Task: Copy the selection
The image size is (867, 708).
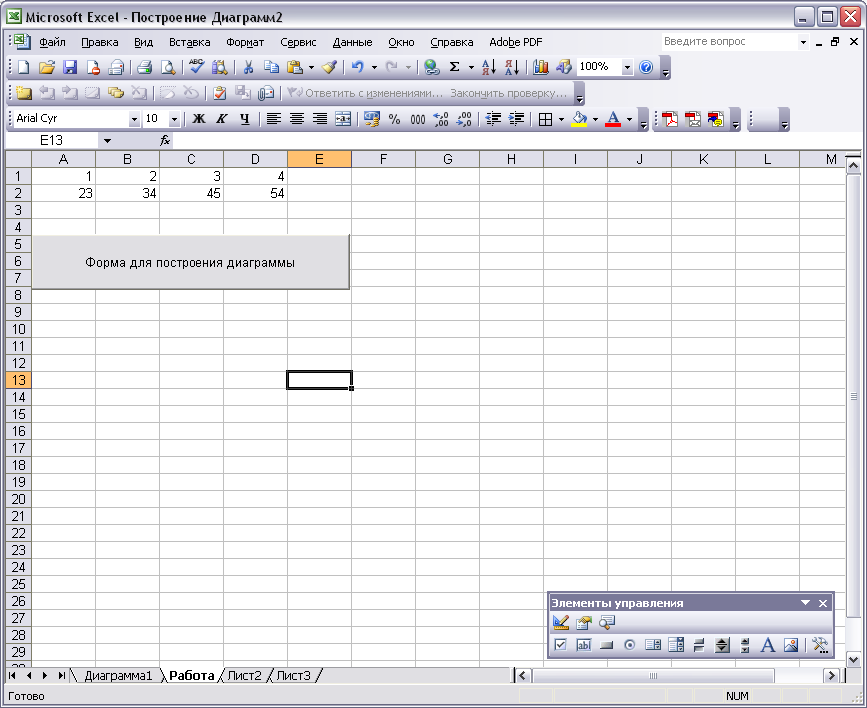Action: [x=271, y=67]
